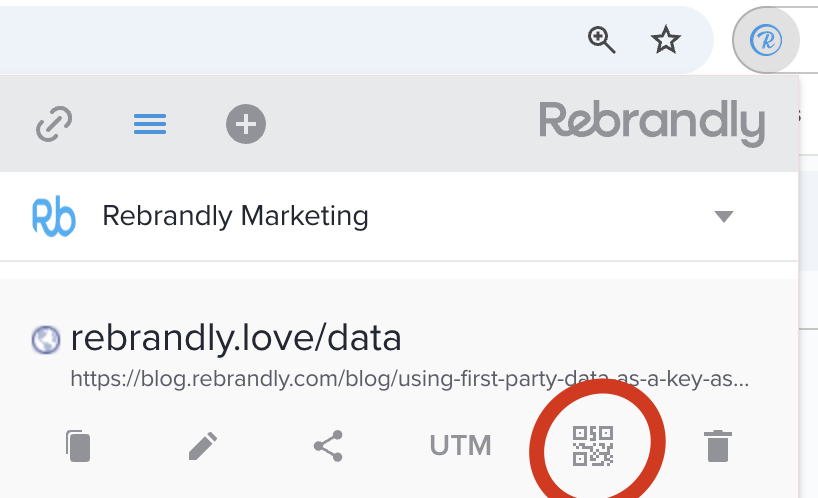This screenshot has height=498, width=818.
Task: Click the Rb workspace logo
Action: click(54, 216)
